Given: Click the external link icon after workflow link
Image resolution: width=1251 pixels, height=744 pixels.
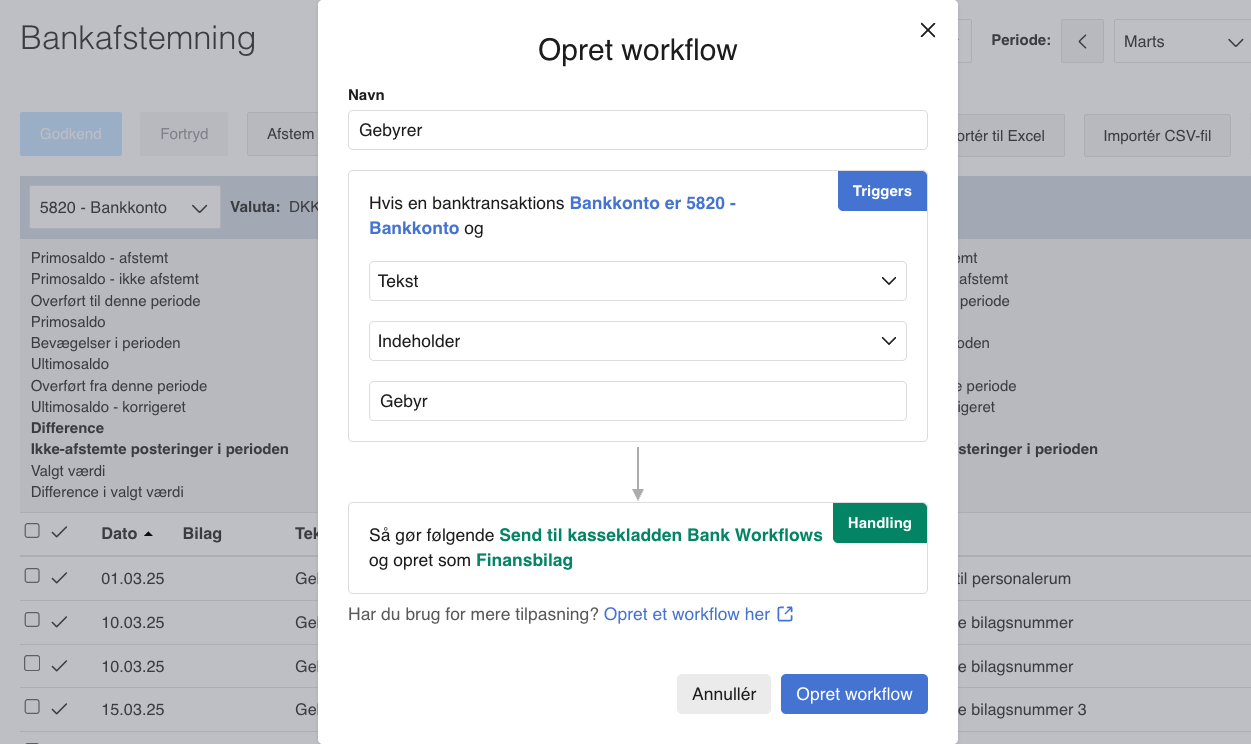Looking at the screenshot, I should 785,614.
